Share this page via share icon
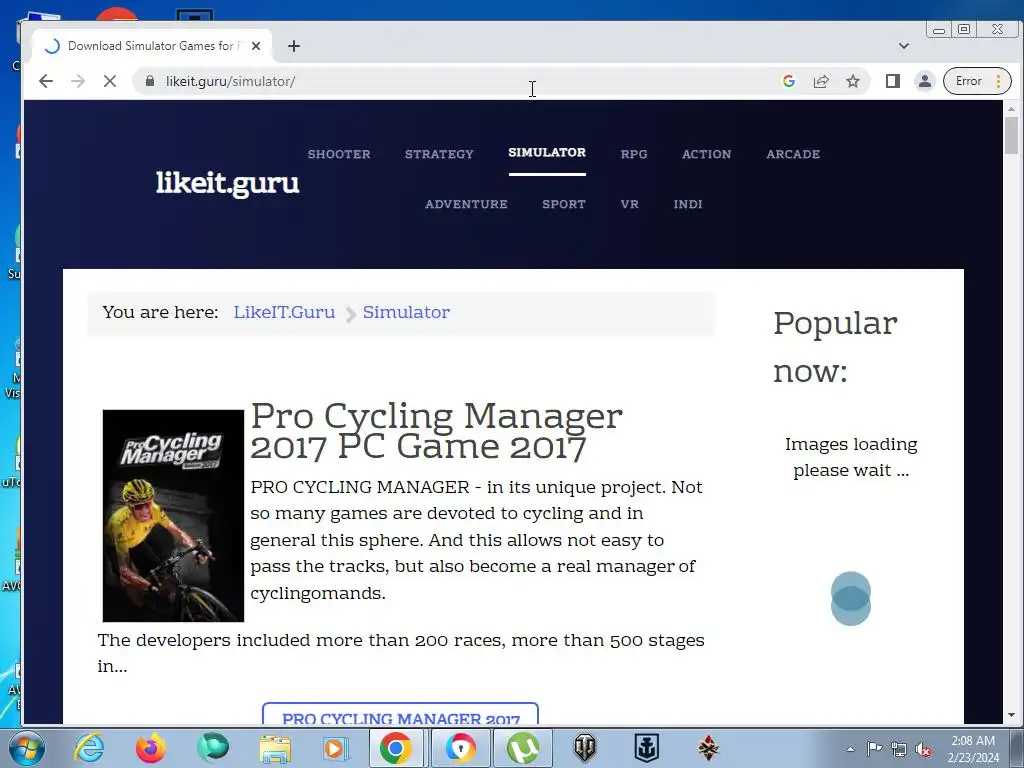The image size is (1024, 768). coord(821,81)
